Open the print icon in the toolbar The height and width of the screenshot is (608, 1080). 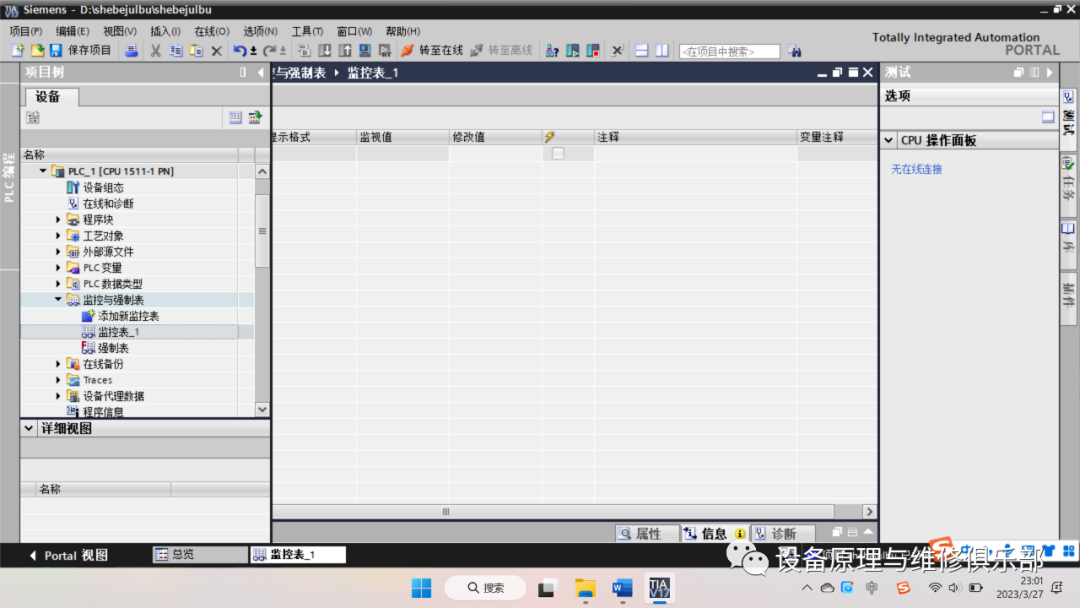pos(130,50)
